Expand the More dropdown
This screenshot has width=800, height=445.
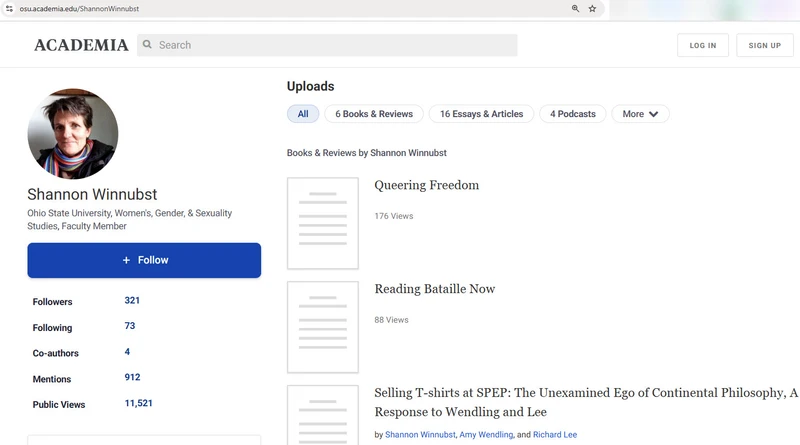[640, 114]
